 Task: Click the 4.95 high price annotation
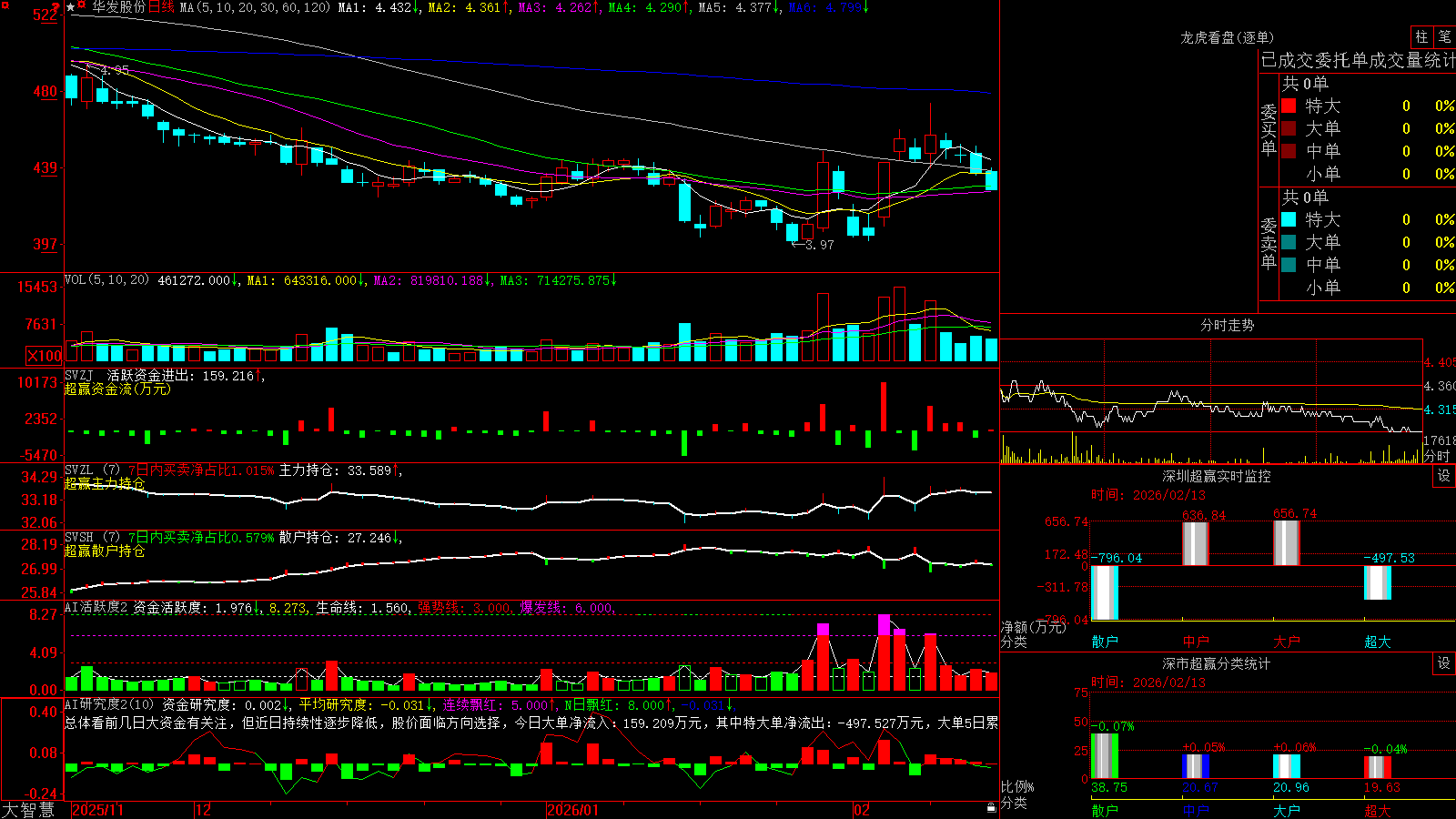[x=114, y=70]
